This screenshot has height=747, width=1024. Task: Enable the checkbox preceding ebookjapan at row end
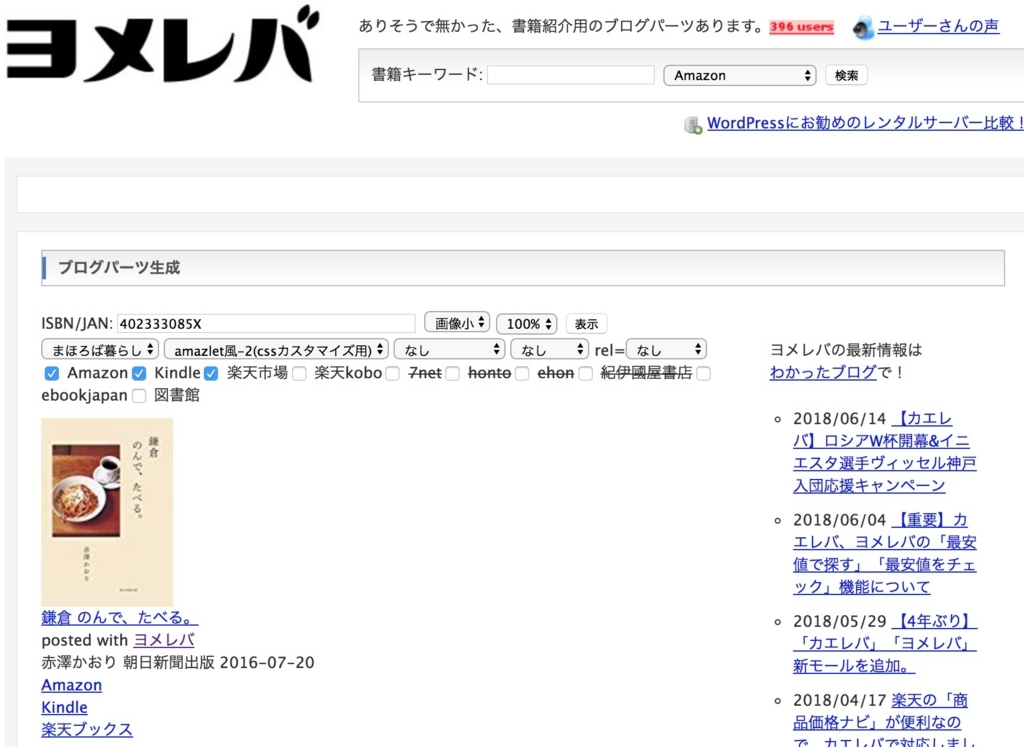coord(703,374)
